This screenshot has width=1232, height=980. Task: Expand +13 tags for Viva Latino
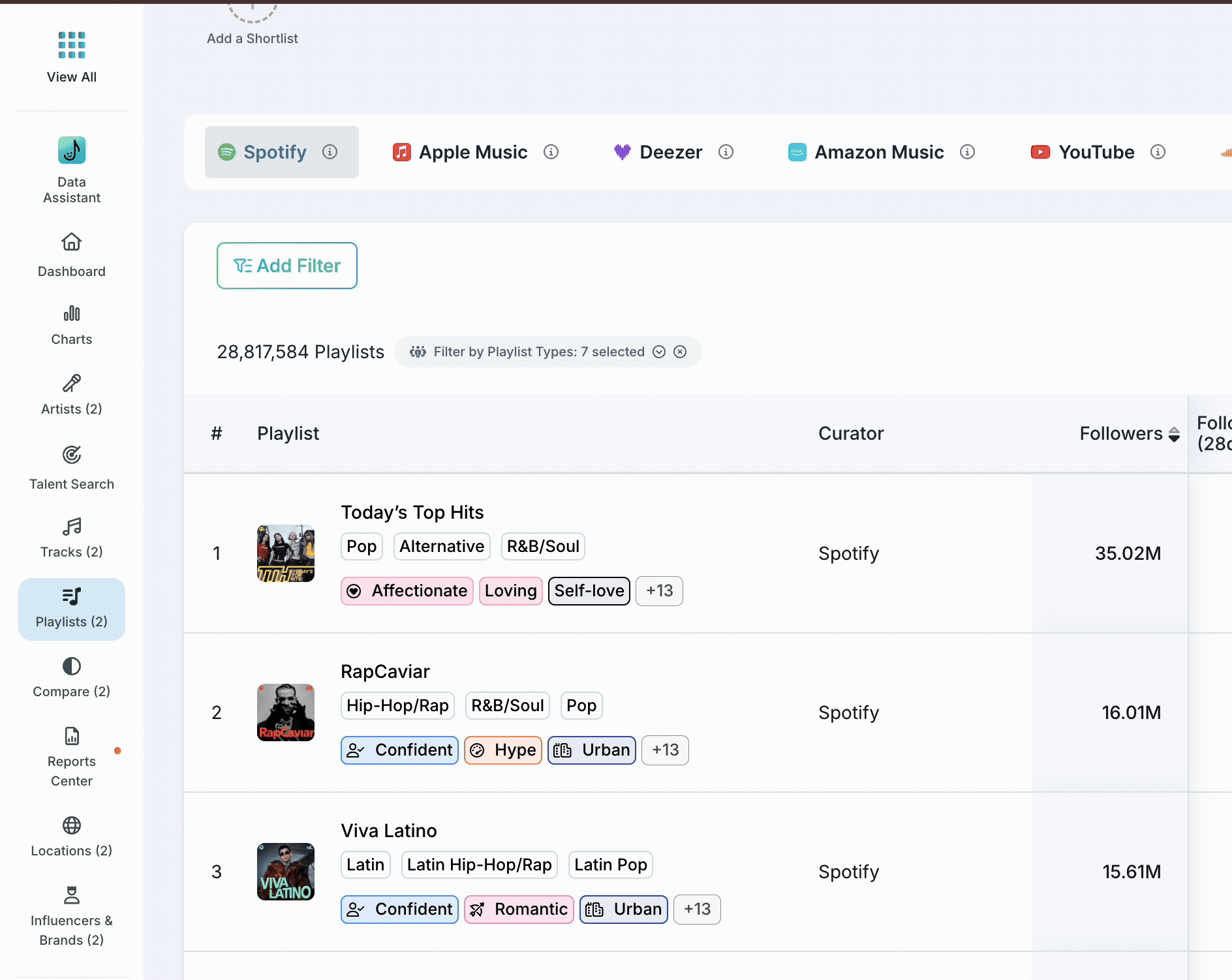point(697,909)
